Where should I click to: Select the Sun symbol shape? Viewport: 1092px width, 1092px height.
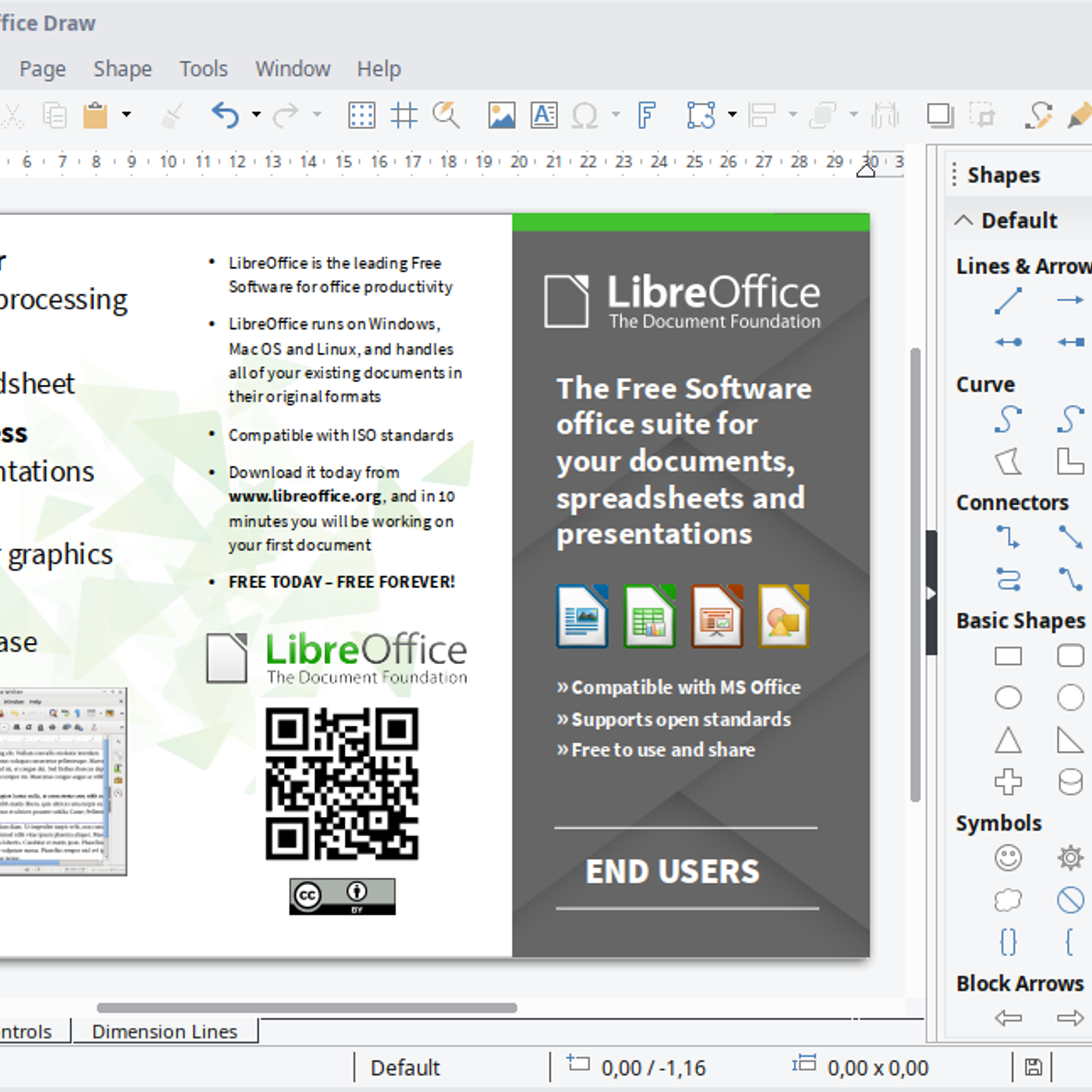[x=1070, y=858]
